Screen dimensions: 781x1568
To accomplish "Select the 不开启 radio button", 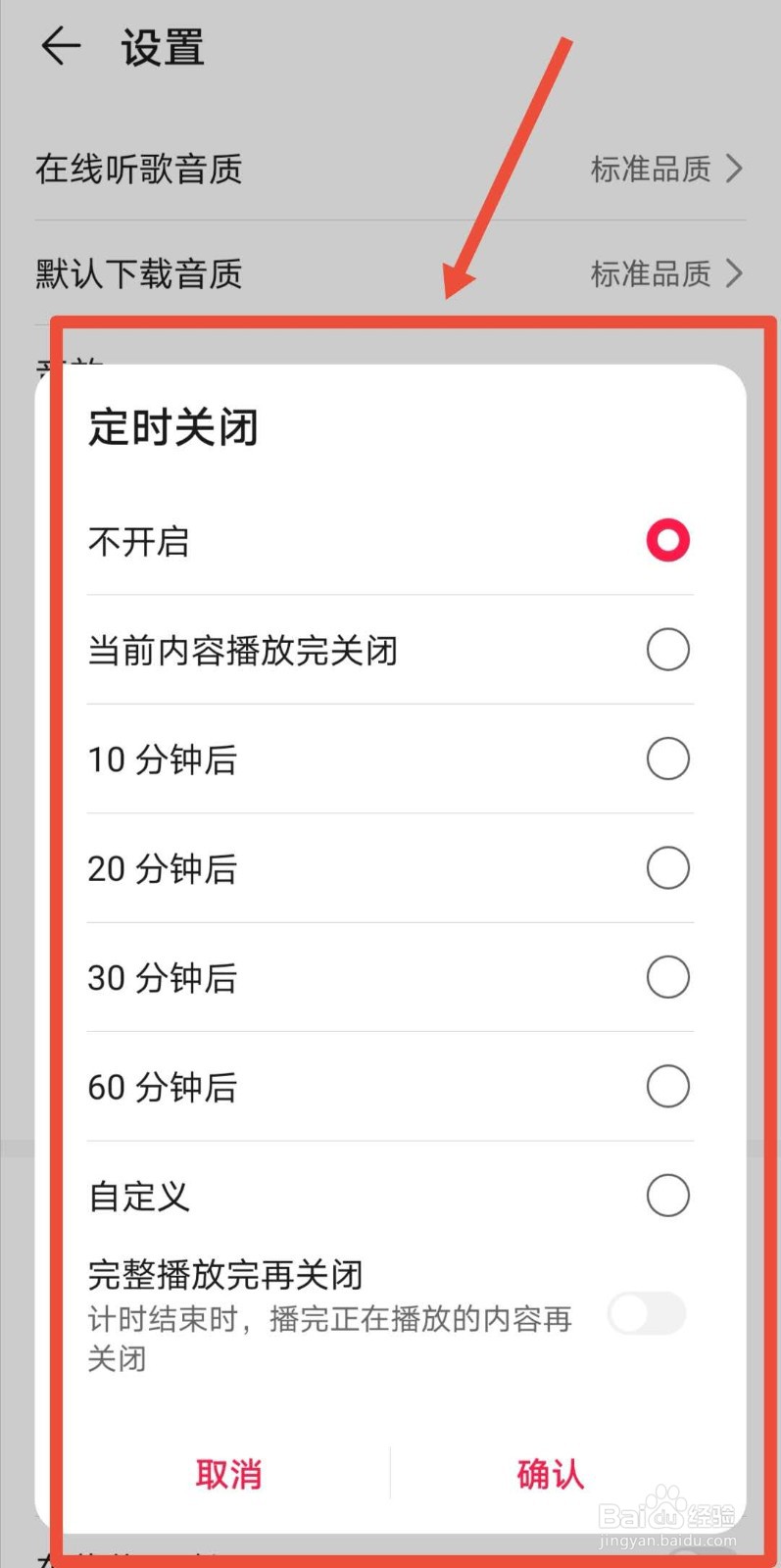I will coord(667,540).
